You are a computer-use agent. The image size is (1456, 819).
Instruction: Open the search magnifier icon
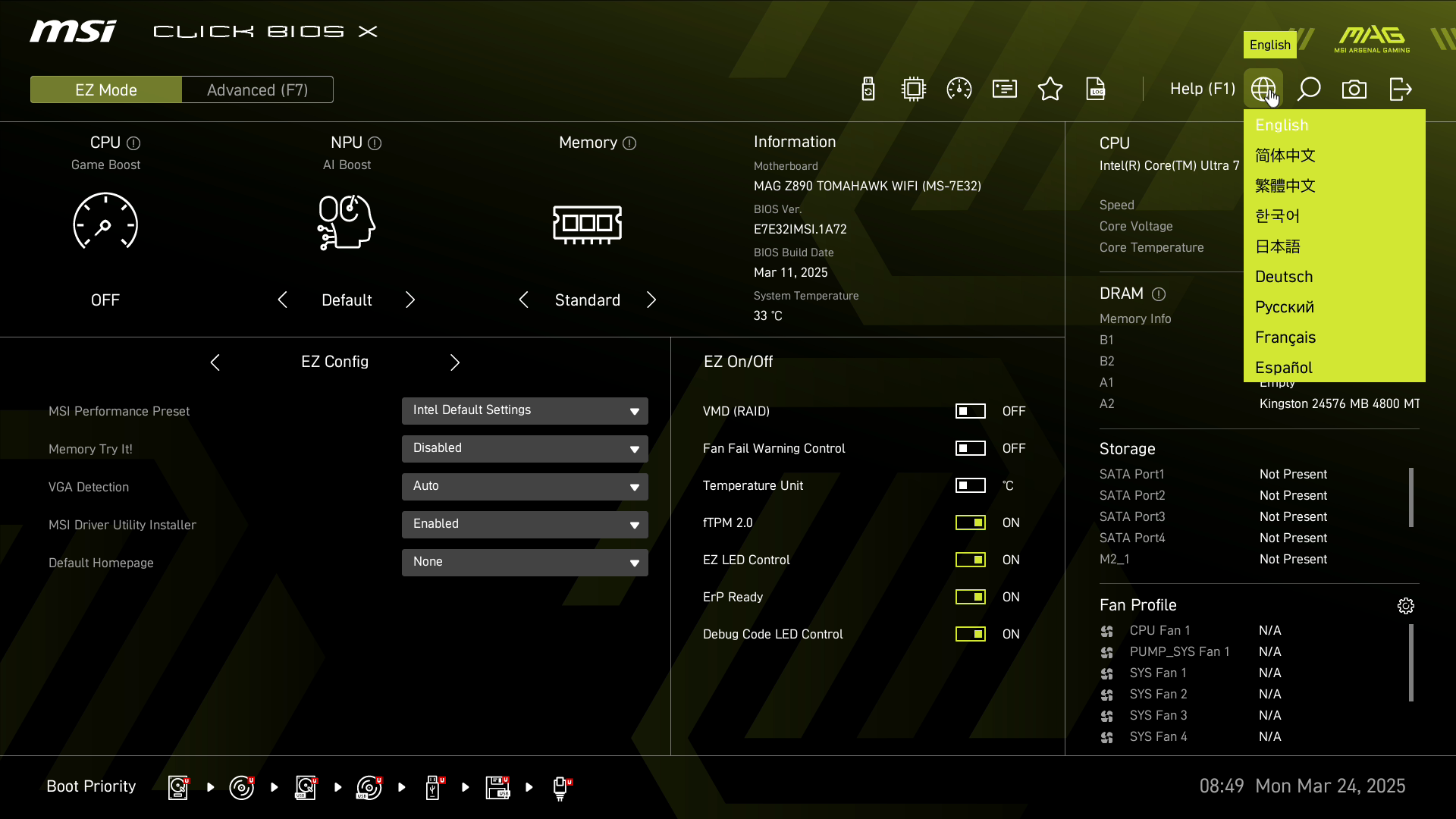click(x=1309, y=89)
